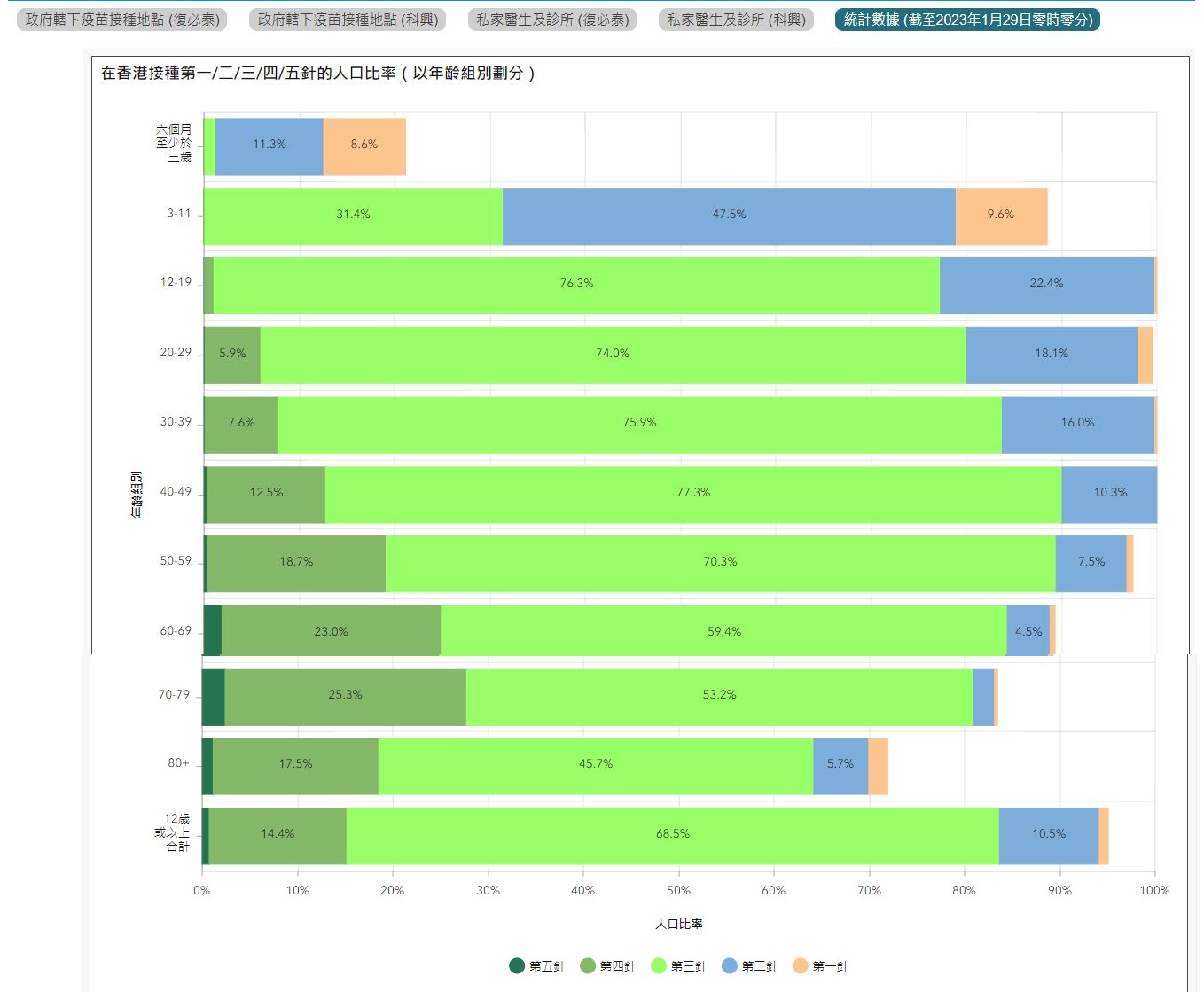Hide the 第四針 series via legend
This screenshot has height=992, width=1204.
point(608,966)
